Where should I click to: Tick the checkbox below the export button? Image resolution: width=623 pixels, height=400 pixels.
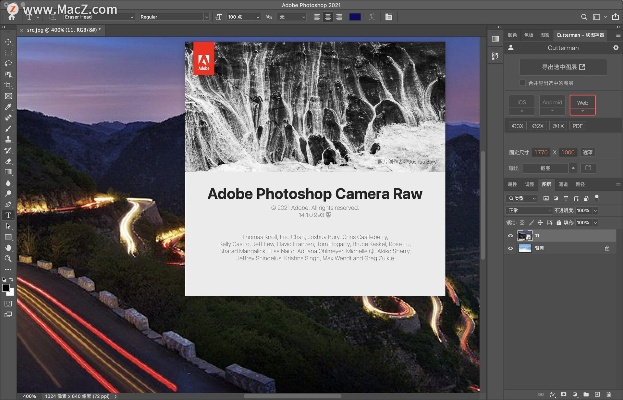click(521, 83)
